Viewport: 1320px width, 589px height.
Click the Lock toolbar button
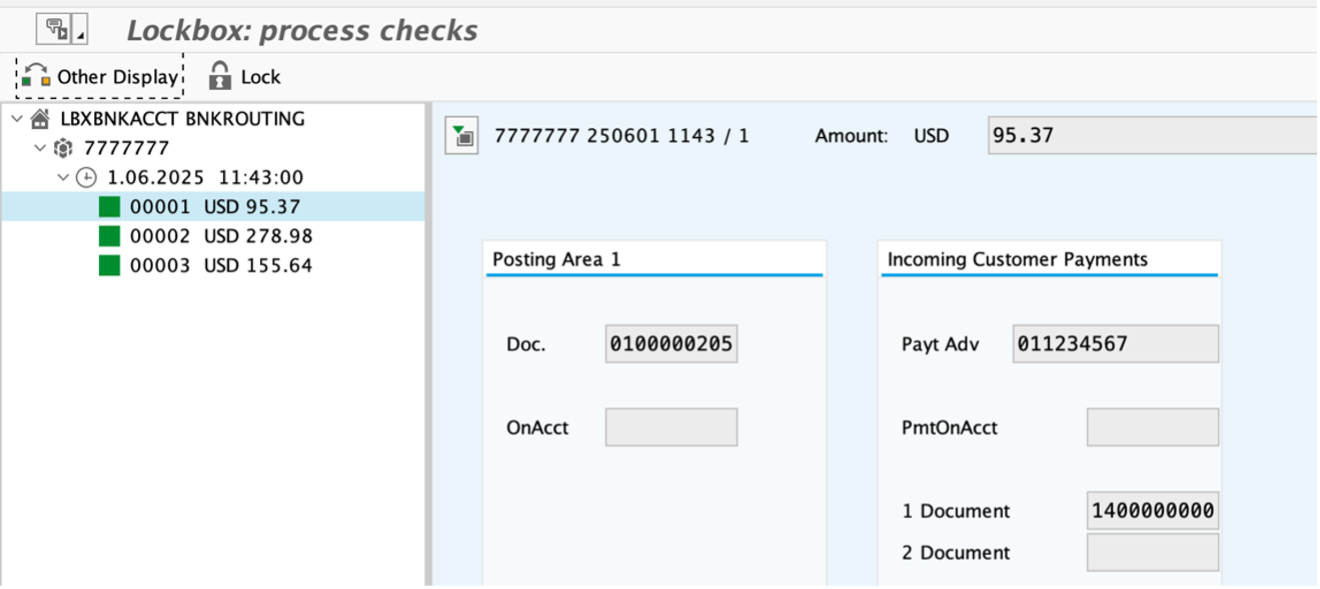[245, 76]
